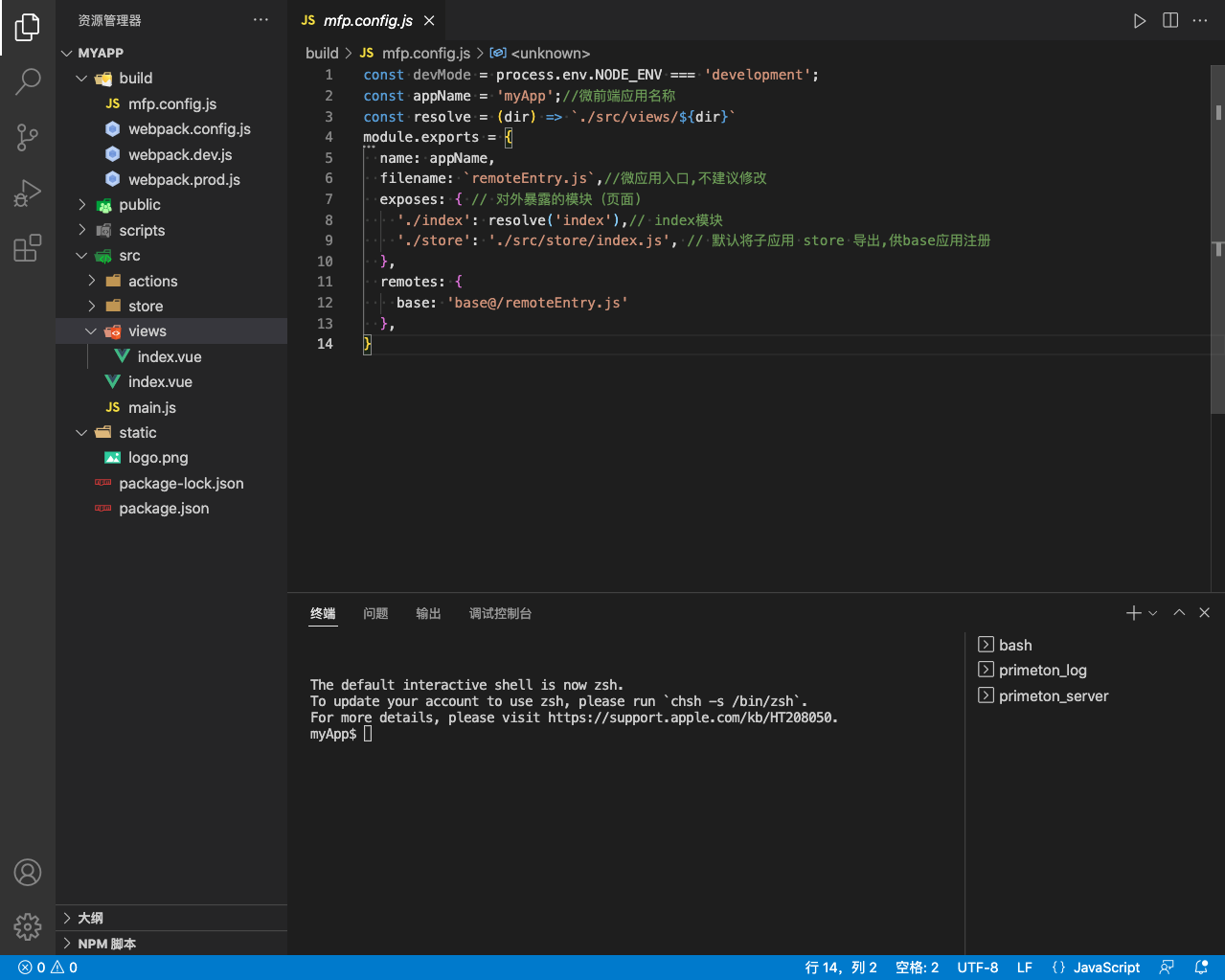
Task: Open the Accounts icon
Action: [x=28, y=873]
